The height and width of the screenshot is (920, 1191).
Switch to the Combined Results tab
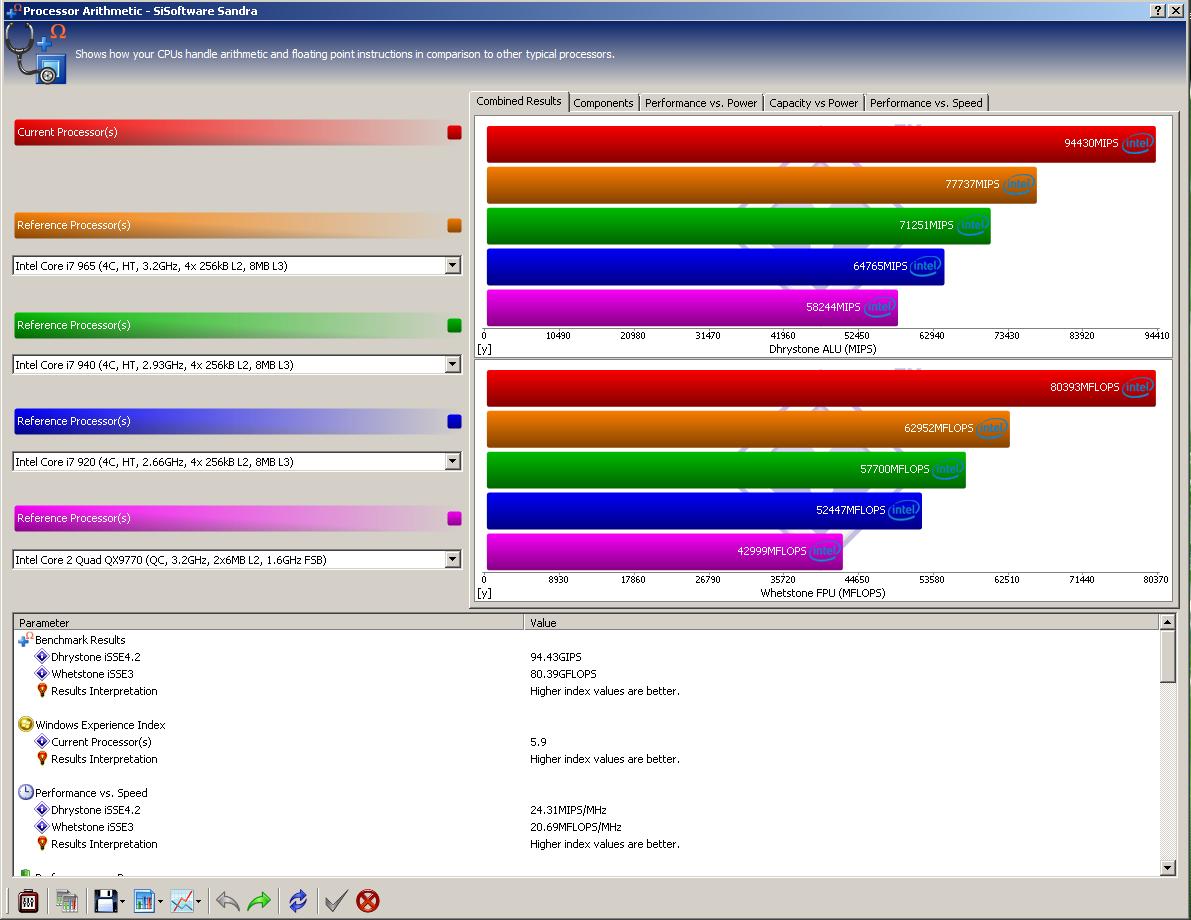coord(519,101)
